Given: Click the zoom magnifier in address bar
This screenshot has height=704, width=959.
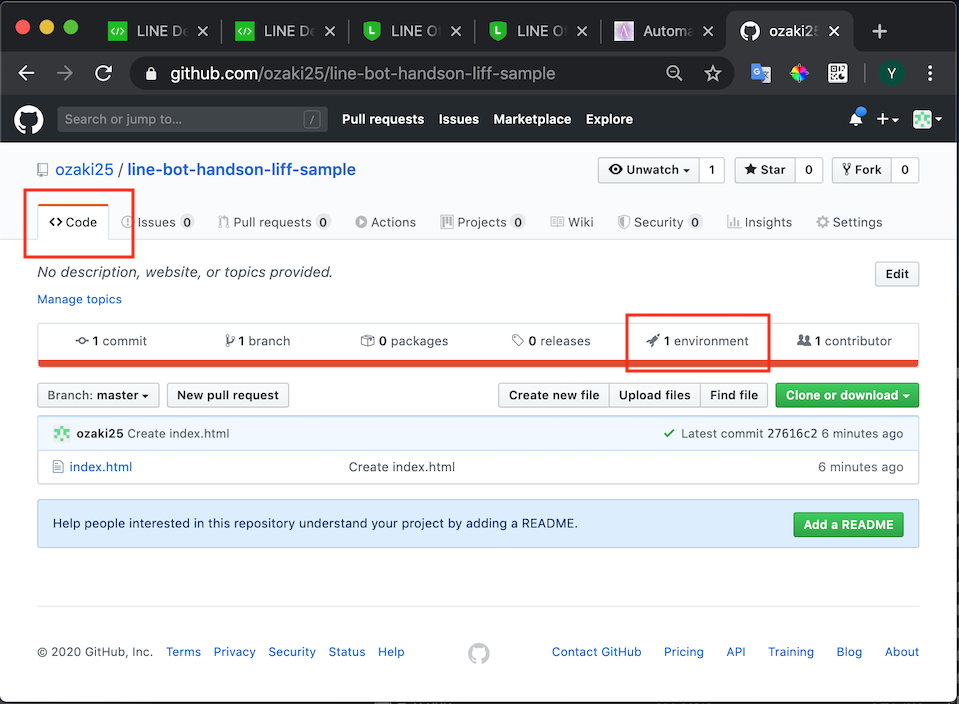Looking at the screenshot, I should pos(674,73).
